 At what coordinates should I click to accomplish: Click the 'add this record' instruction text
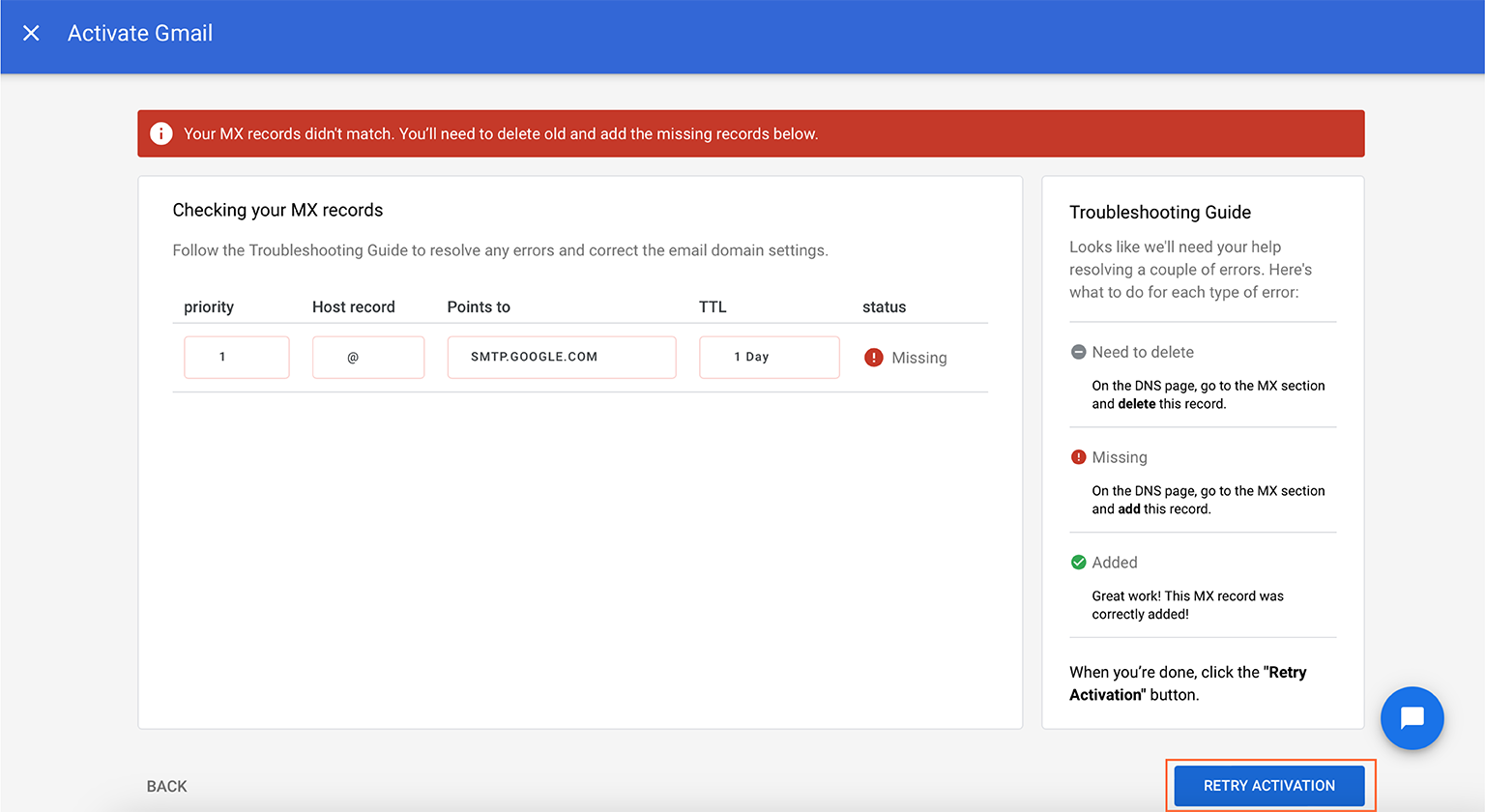pyautogui.click(x=1208, y=500)
